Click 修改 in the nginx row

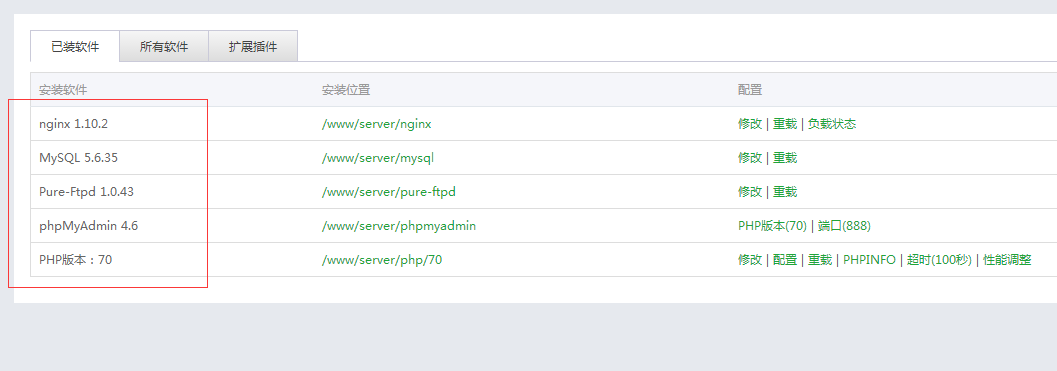[750, 124]
